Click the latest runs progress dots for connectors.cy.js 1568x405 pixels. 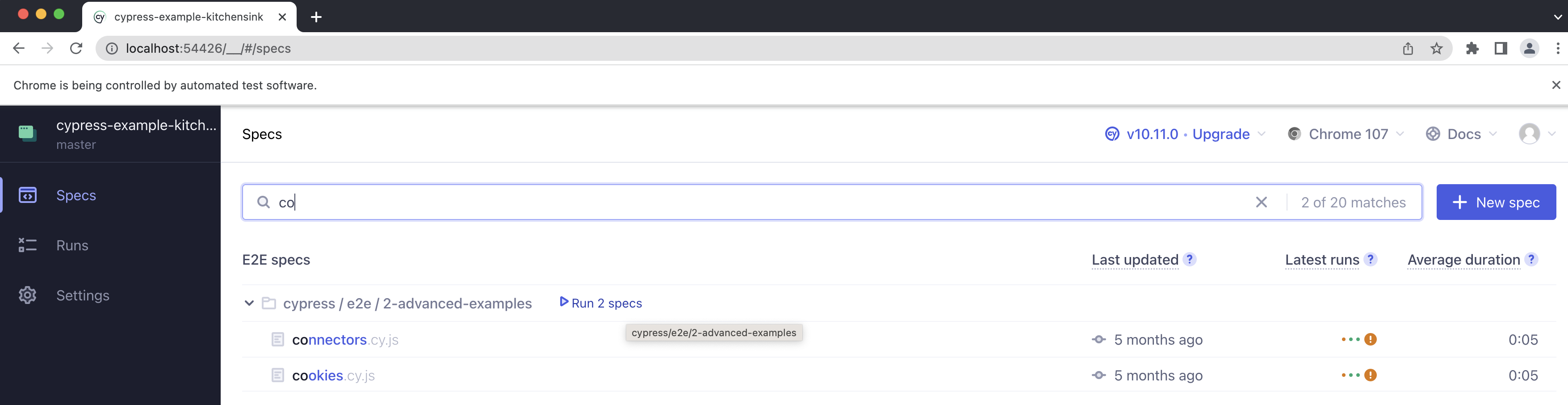click(1351, 339)
